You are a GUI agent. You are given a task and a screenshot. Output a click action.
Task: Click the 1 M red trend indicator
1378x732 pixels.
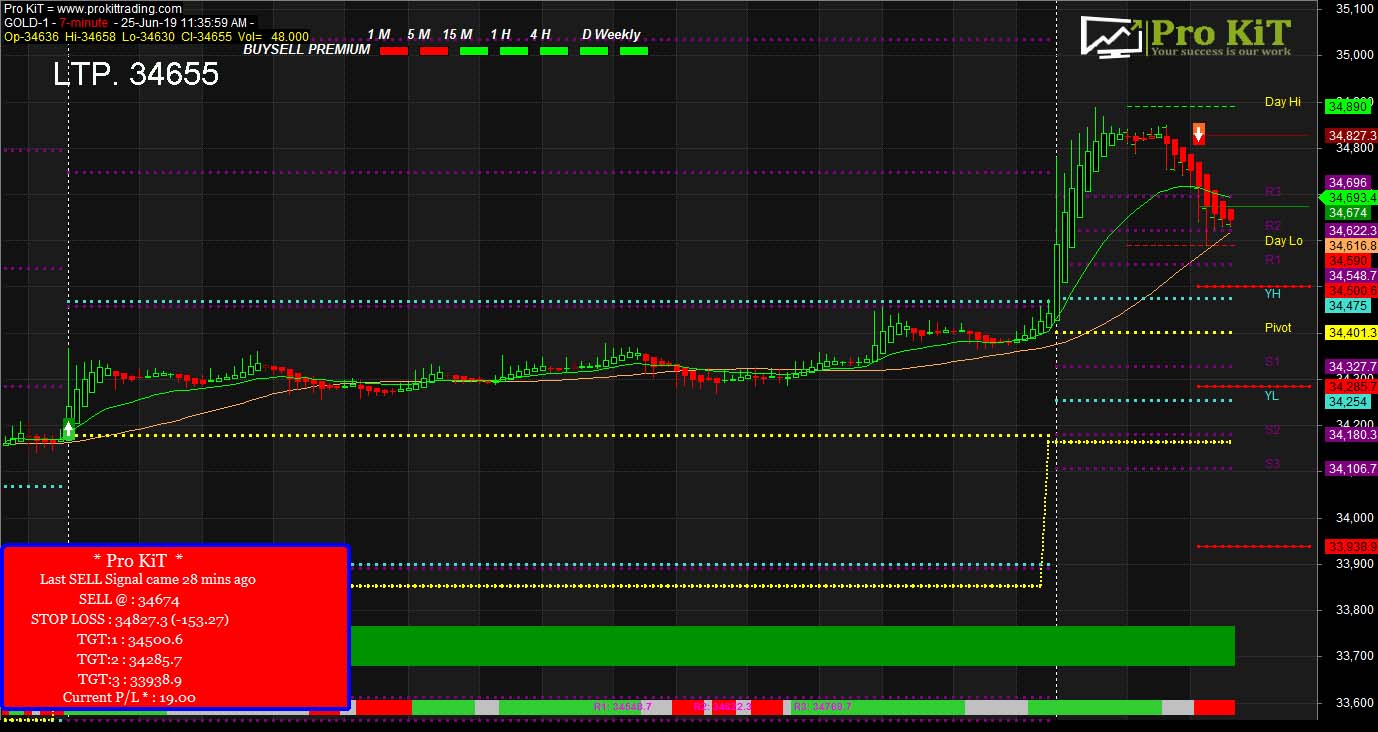[x=394, y=50]
